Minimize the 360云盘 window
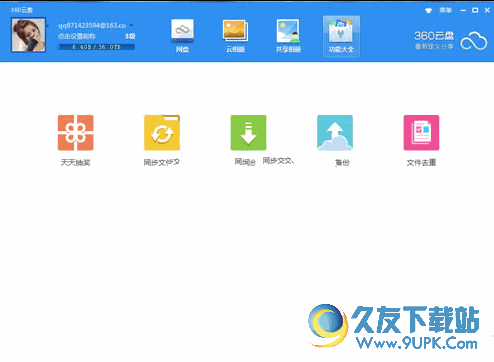Screen dimensions: 494x362 [x=463, y=10]
